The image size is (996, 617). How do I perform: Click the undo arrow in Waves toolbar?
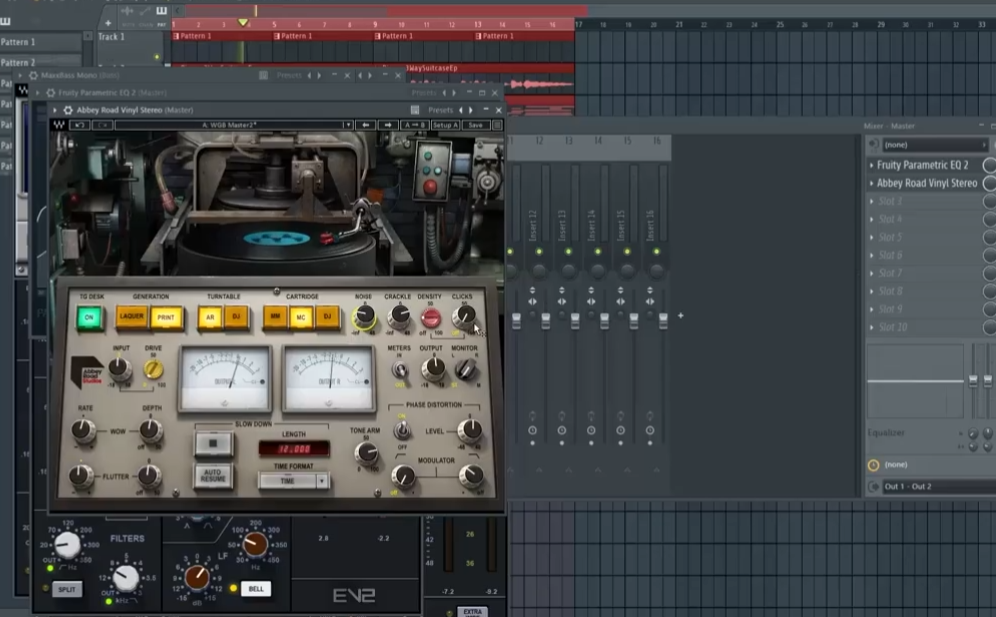(79, 125)
